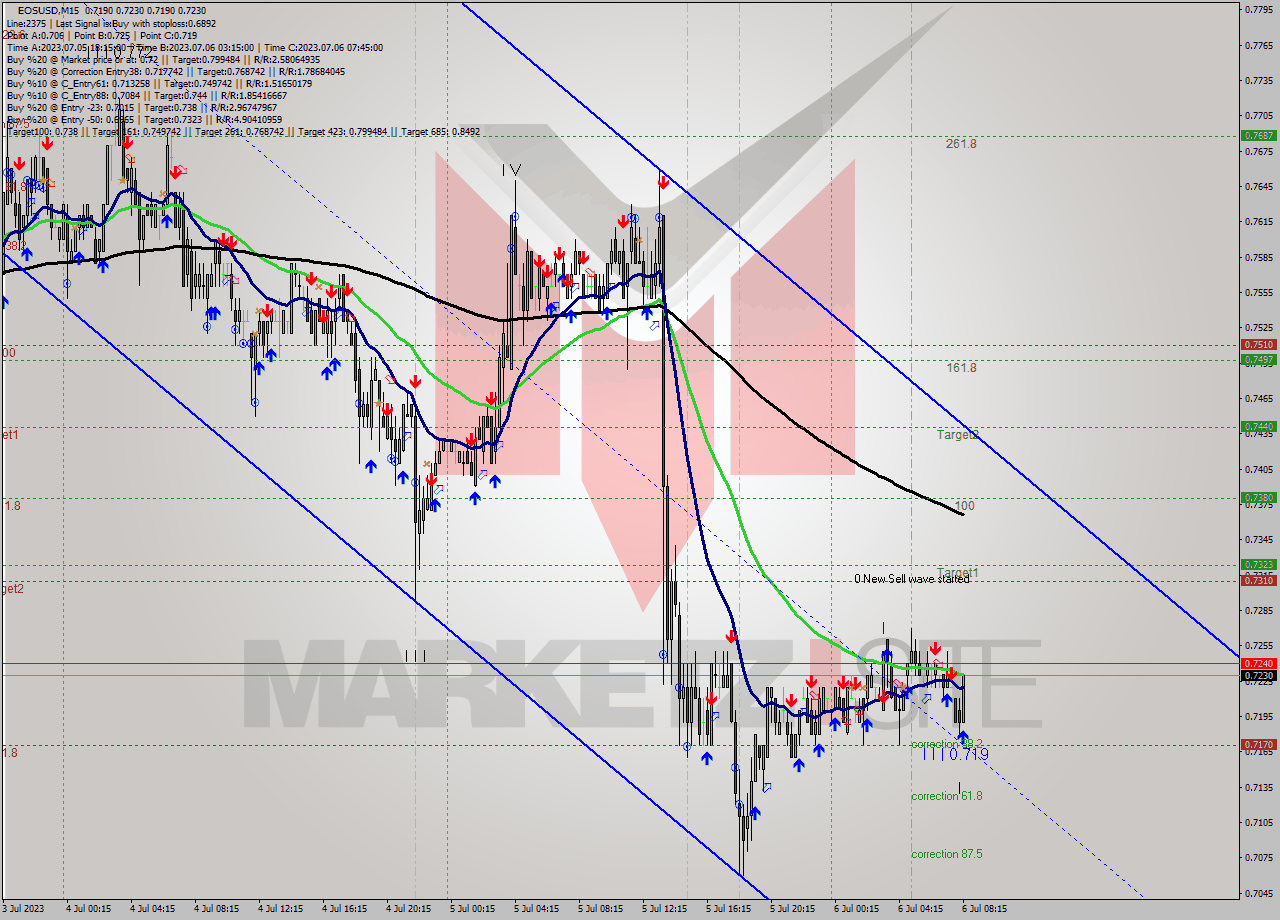
Task: Click the '0 New Sell wave started' annotation
Action: coord(912,579)
